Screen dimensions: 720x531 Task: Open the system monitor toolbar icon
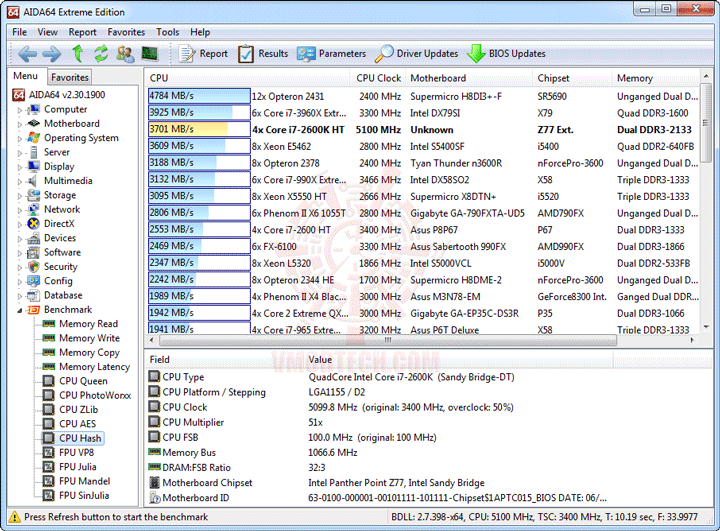coord(149,54)
